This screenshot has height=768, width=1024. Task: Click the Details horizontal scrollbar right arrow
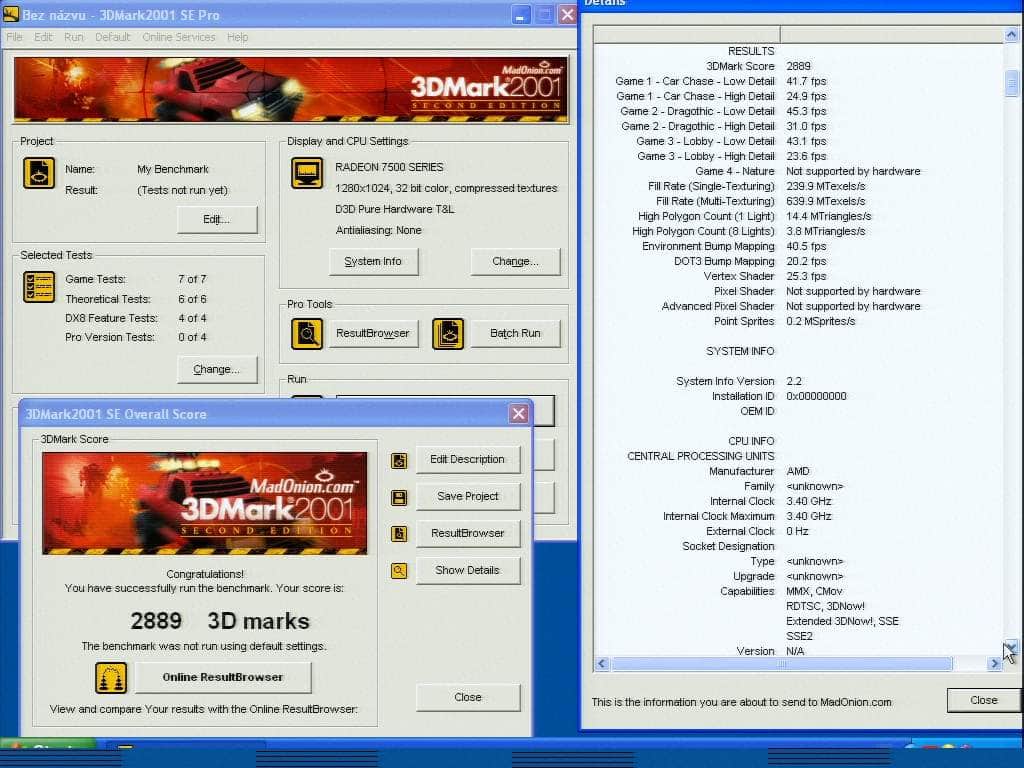994,664
